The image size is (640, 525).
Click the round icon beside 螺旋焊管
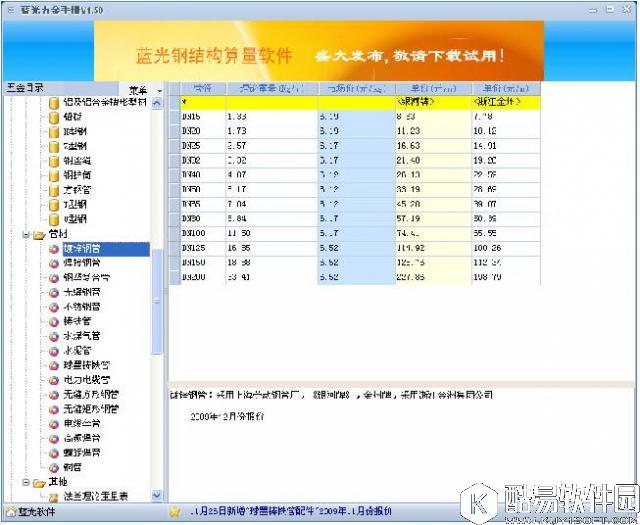coord(54,453)
